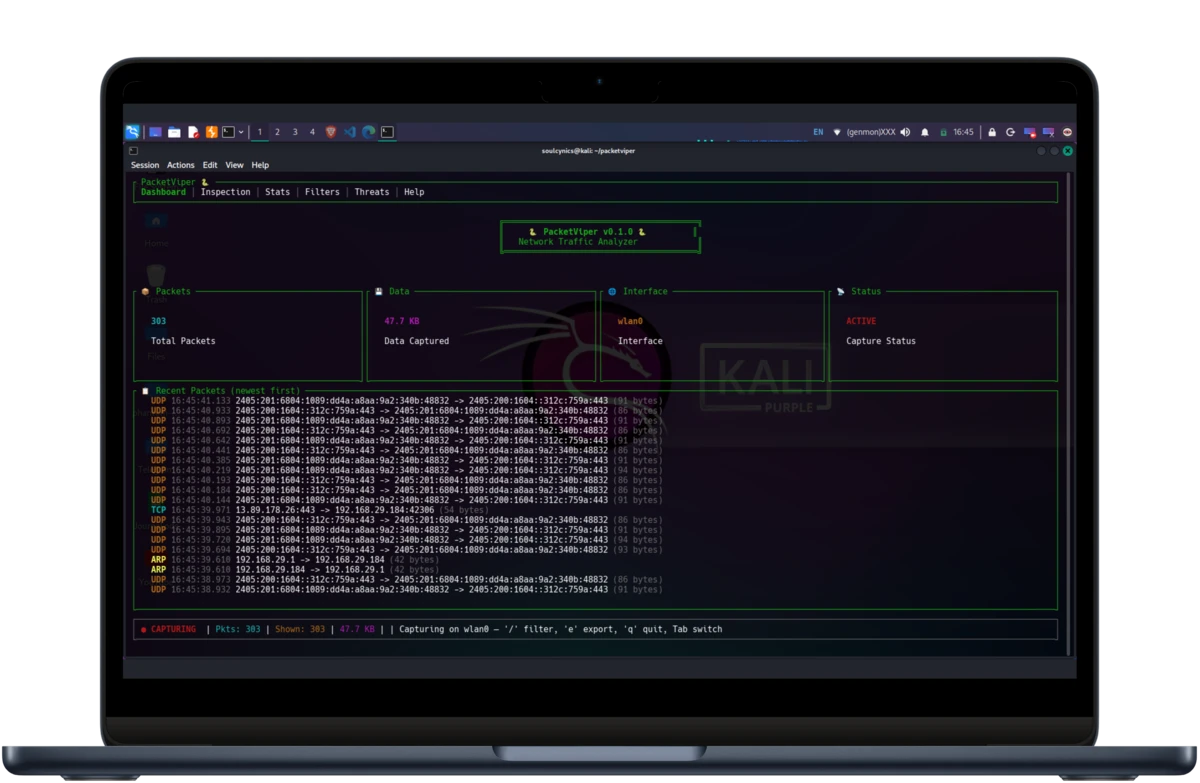This screenshot has width=1200, height=783.
Task: Open notifications bell in system tray
Action: pos(925,132)
